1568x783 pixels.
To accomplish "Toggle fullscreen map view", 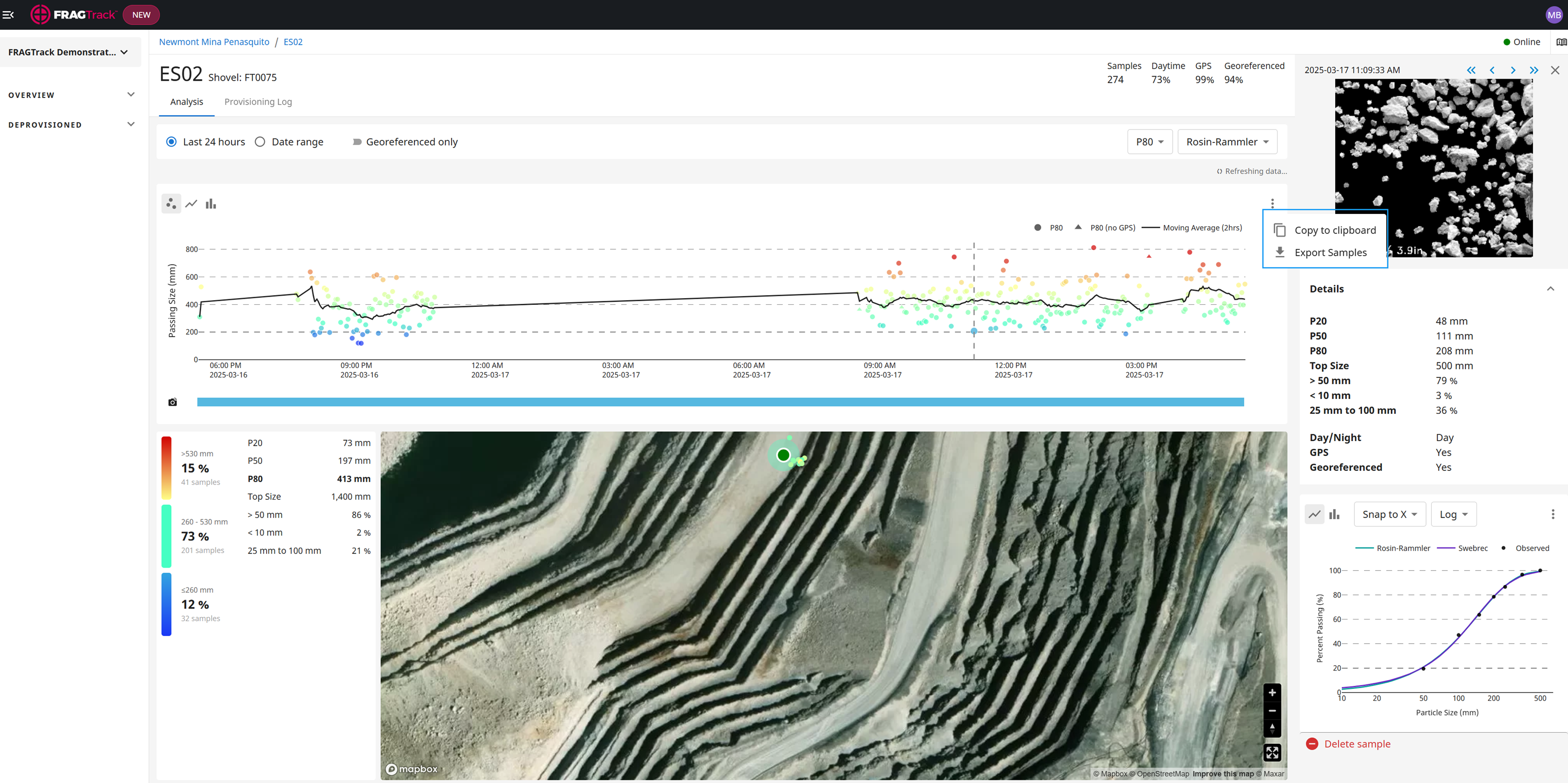I will click(x=1272, y=753).
